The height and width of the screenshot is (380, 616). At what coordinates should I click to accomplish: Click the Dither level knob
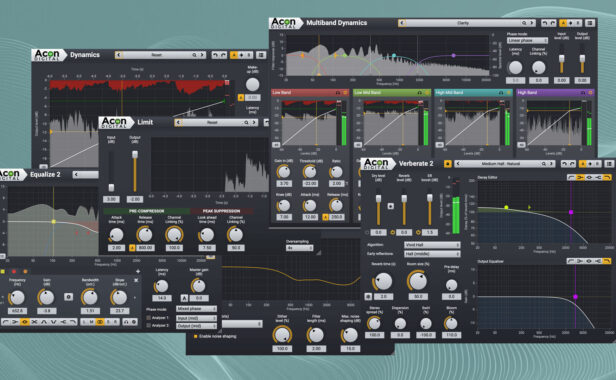tap(282, 335)
